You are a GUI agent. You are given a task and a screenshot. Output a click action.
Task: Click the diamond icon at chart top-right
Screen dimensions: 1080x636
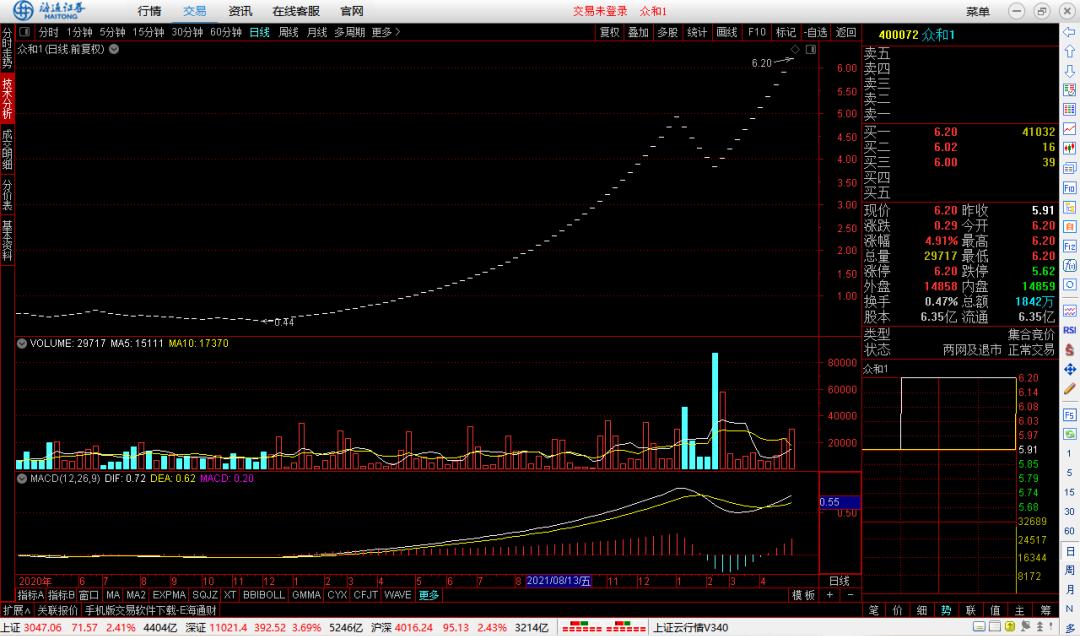click(796, 50)
